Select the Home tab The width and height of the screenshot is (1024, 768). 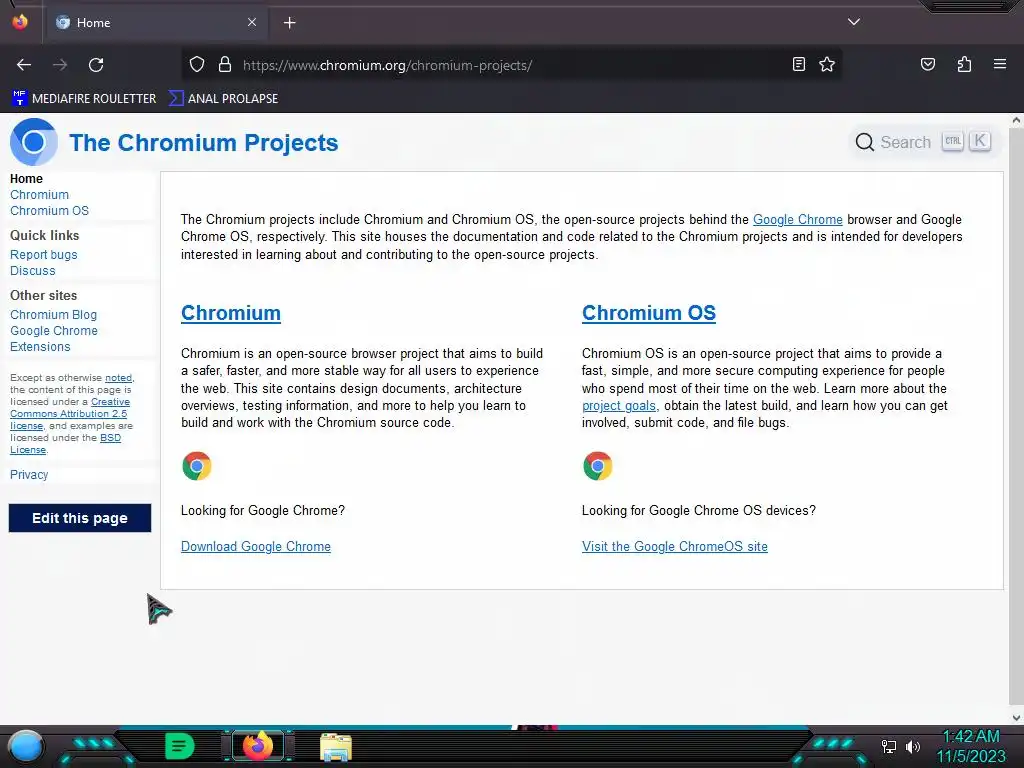pos(157,23)
